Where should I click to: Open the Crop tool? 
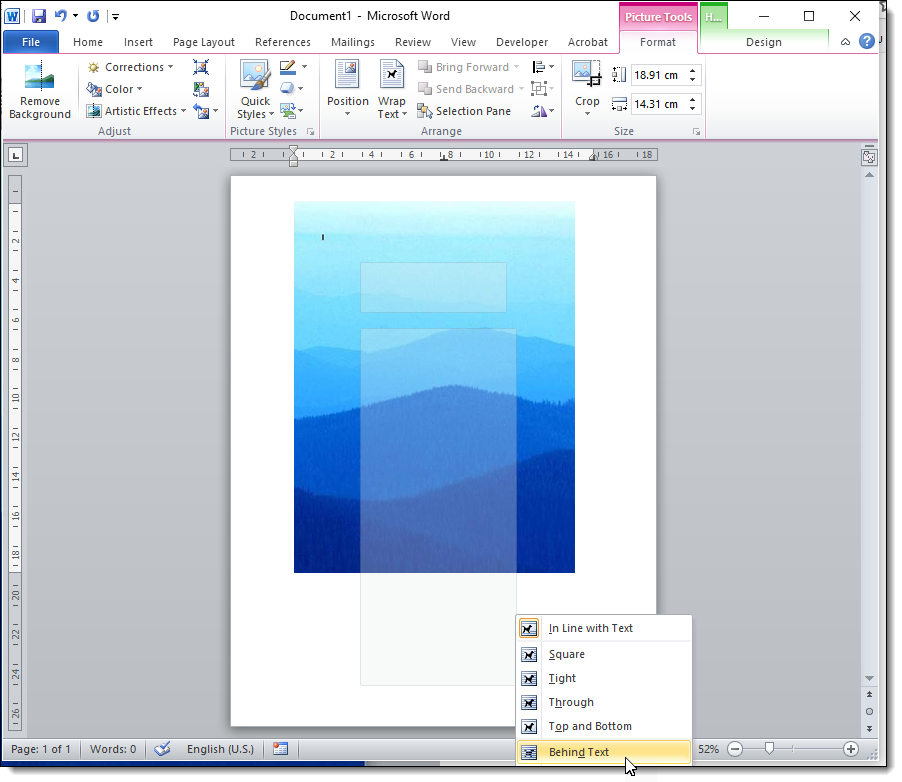(x=587, y=76)
